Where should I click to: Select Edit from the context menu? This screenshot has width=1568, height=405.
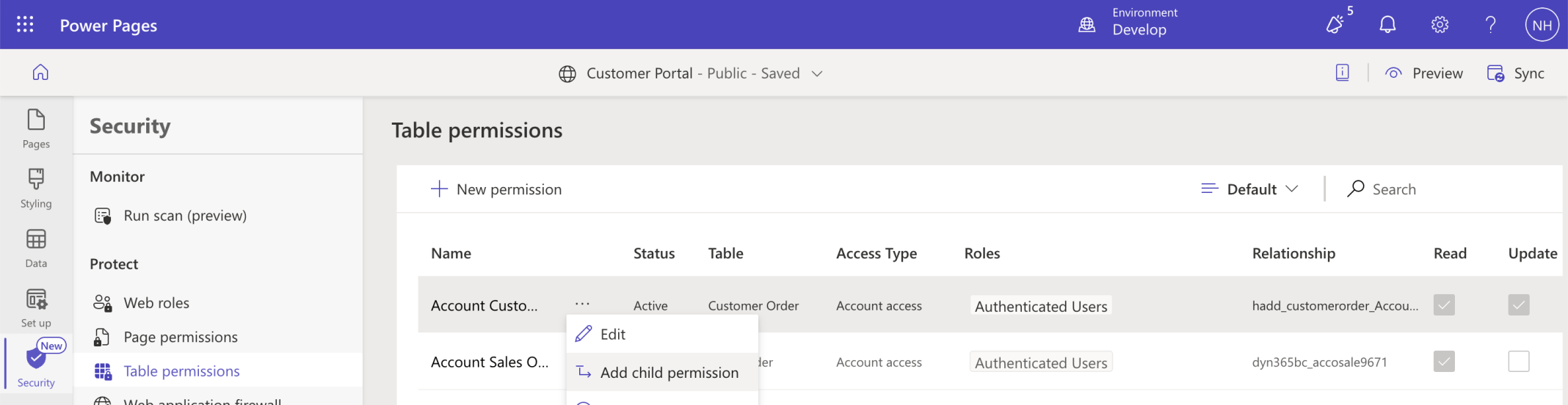click(612, 335)
